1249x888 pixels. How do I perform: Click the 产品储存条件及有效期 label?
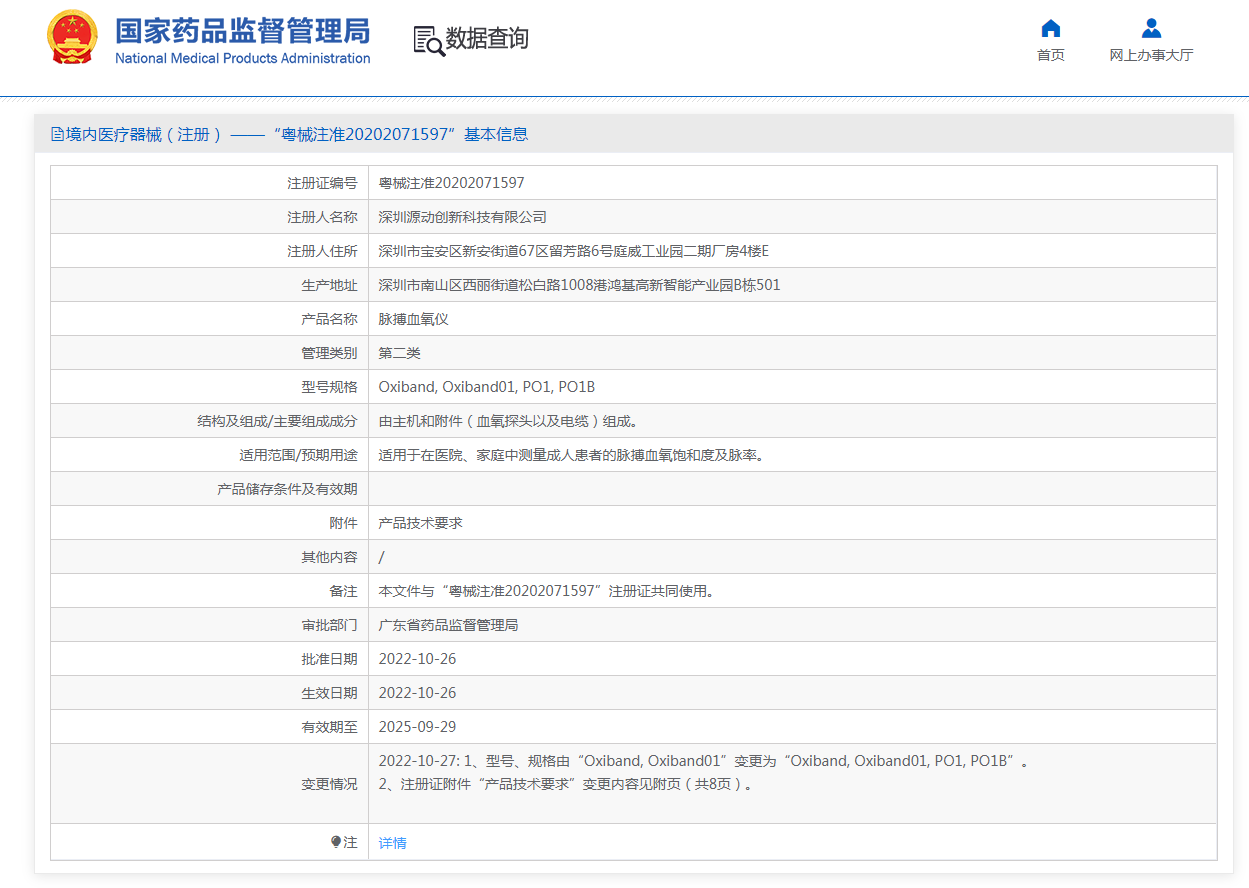coord(287,489)
